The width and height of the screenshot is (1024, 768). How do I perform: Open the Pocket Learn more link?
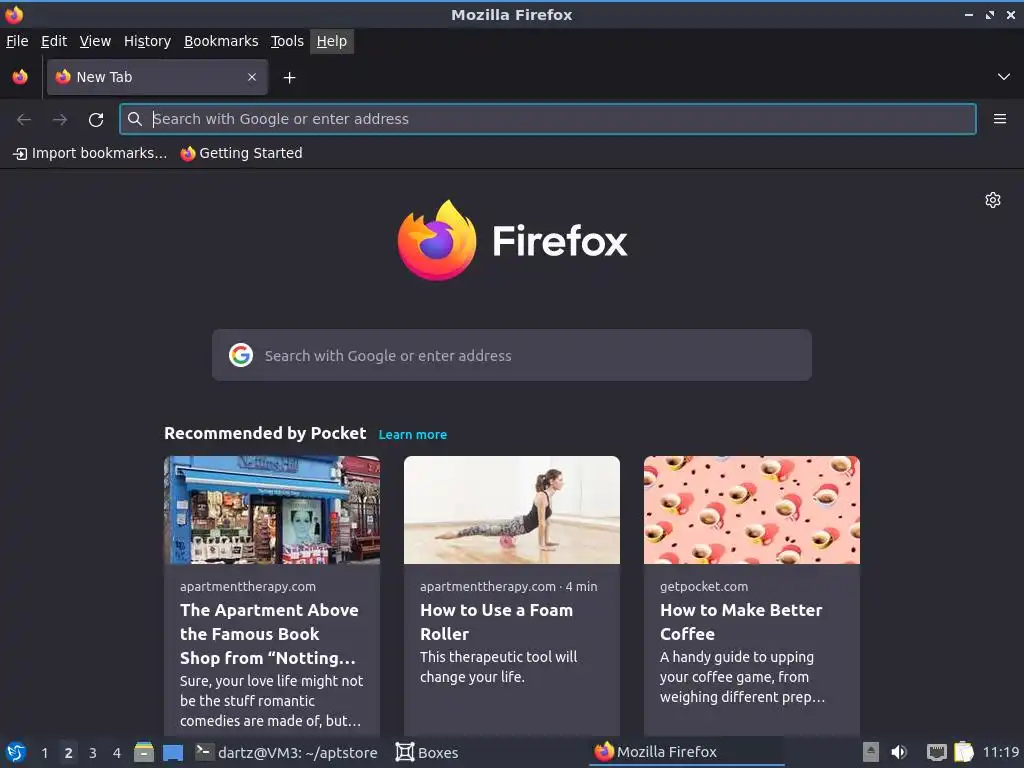click(413, 434)
